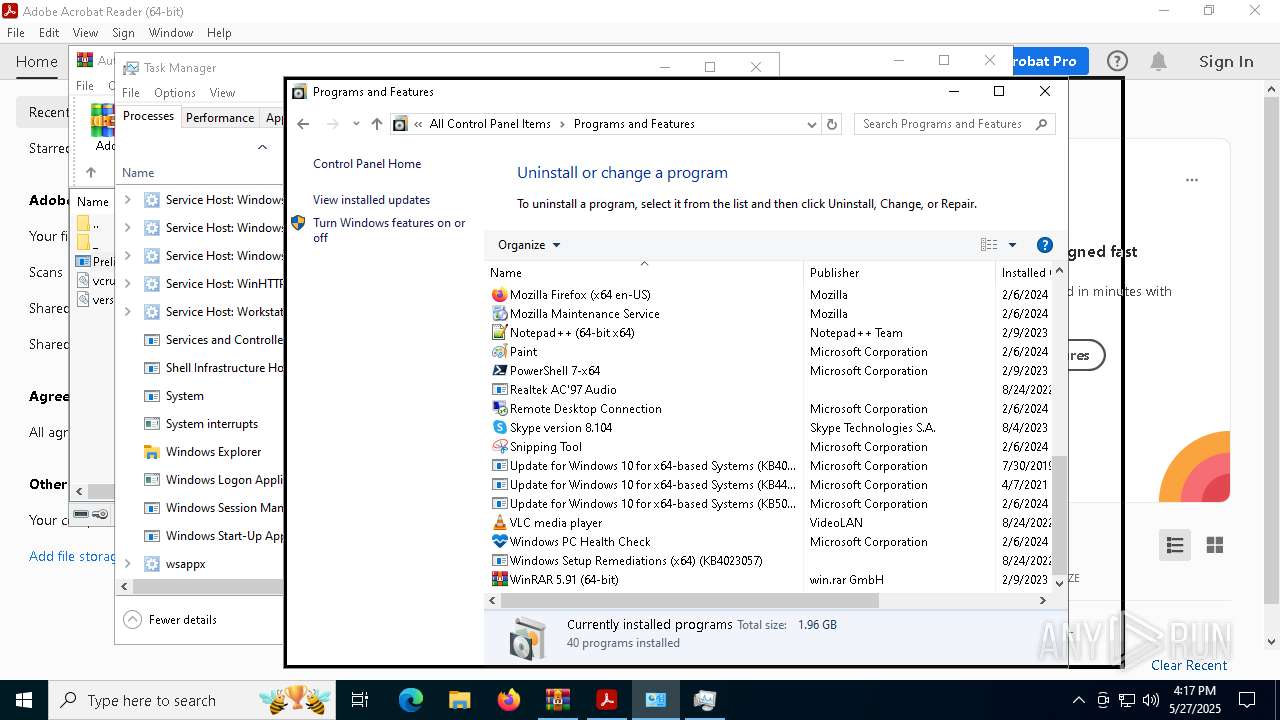Click Clear Recent in Acrobat

click(1189, 665)
